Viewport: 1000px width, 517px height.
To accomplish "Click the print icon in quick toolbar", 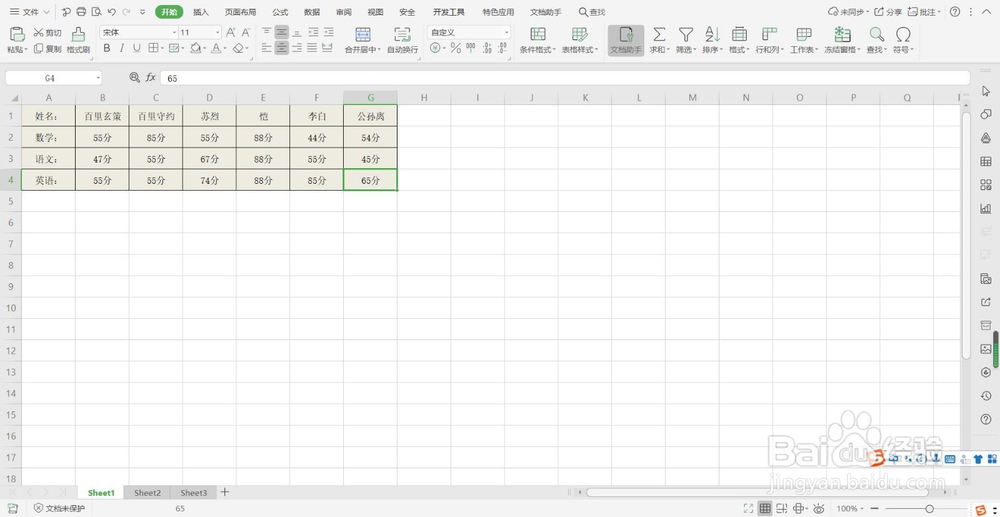I will 81,12.
